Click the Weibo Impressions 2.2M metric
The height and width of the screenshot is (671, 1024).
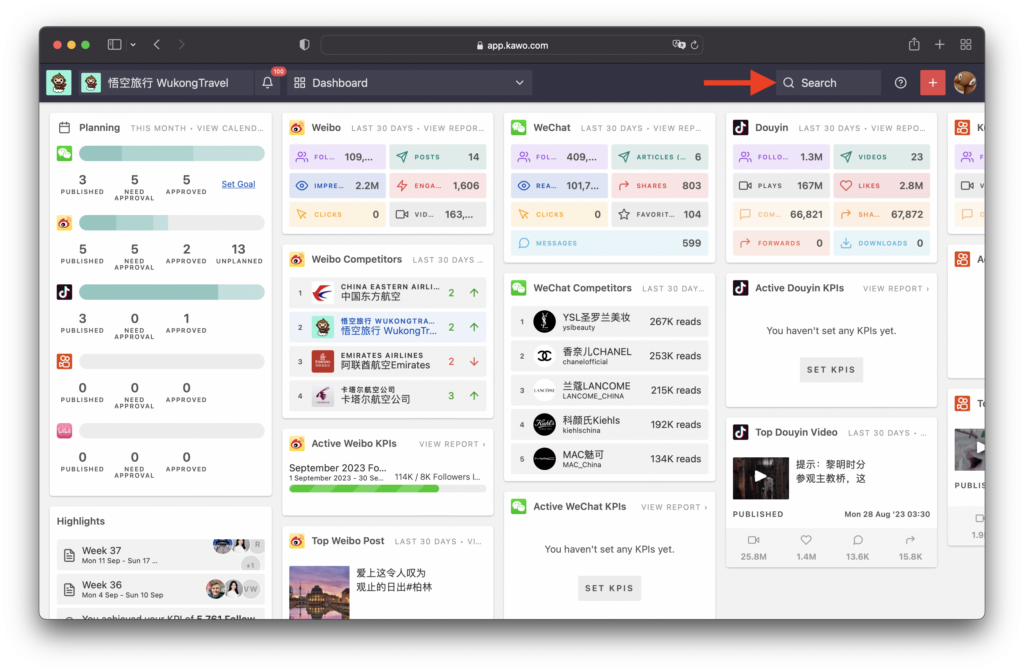[x=338, y=186]
